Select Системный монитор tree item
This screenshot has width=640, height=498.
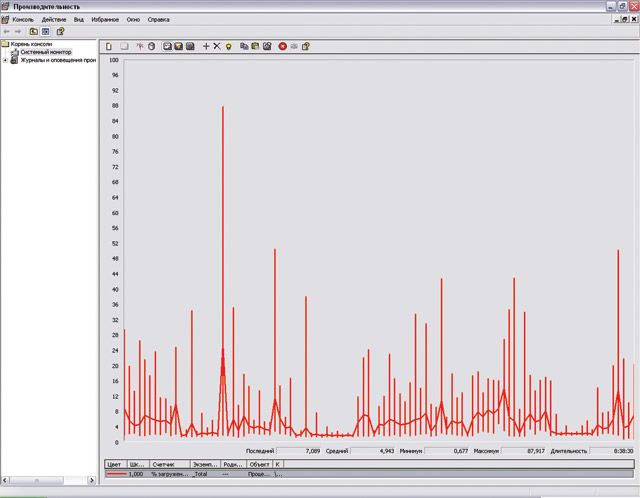coord(46,52)
